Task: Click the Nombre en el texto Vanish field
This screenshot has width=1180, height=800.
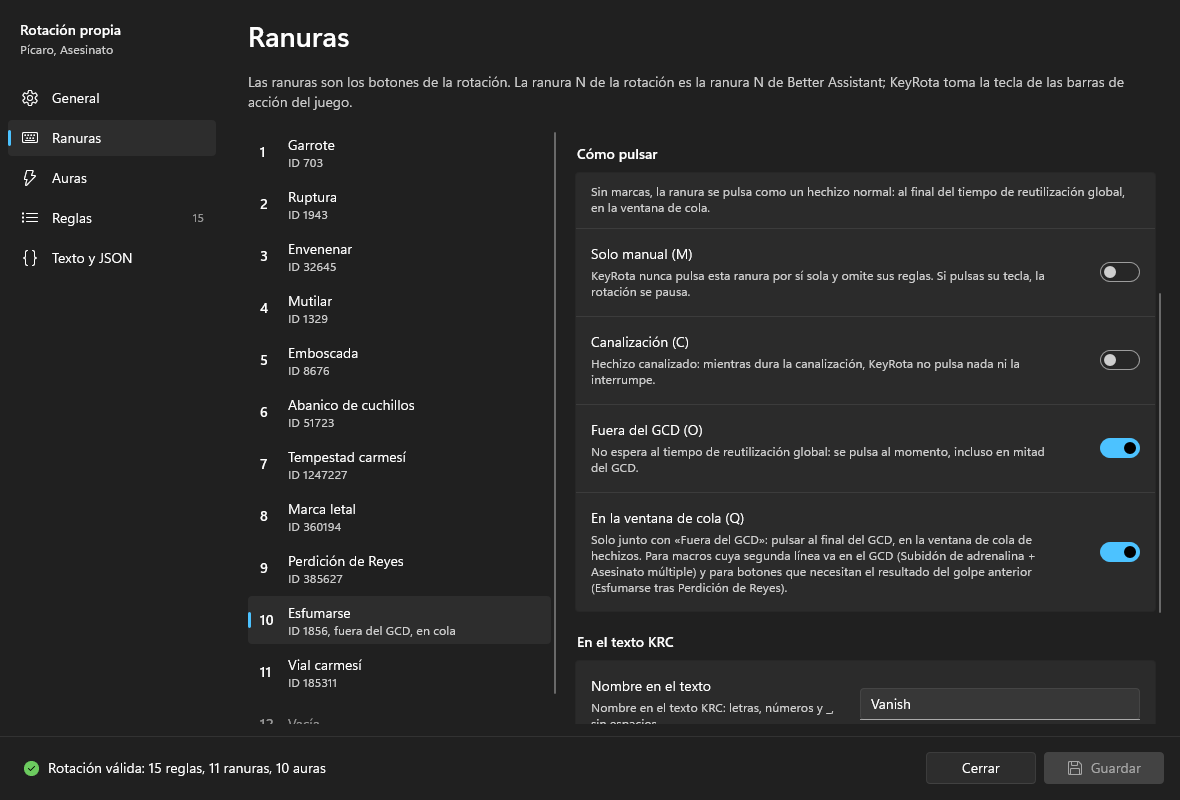Action: (x=999, y=704)
